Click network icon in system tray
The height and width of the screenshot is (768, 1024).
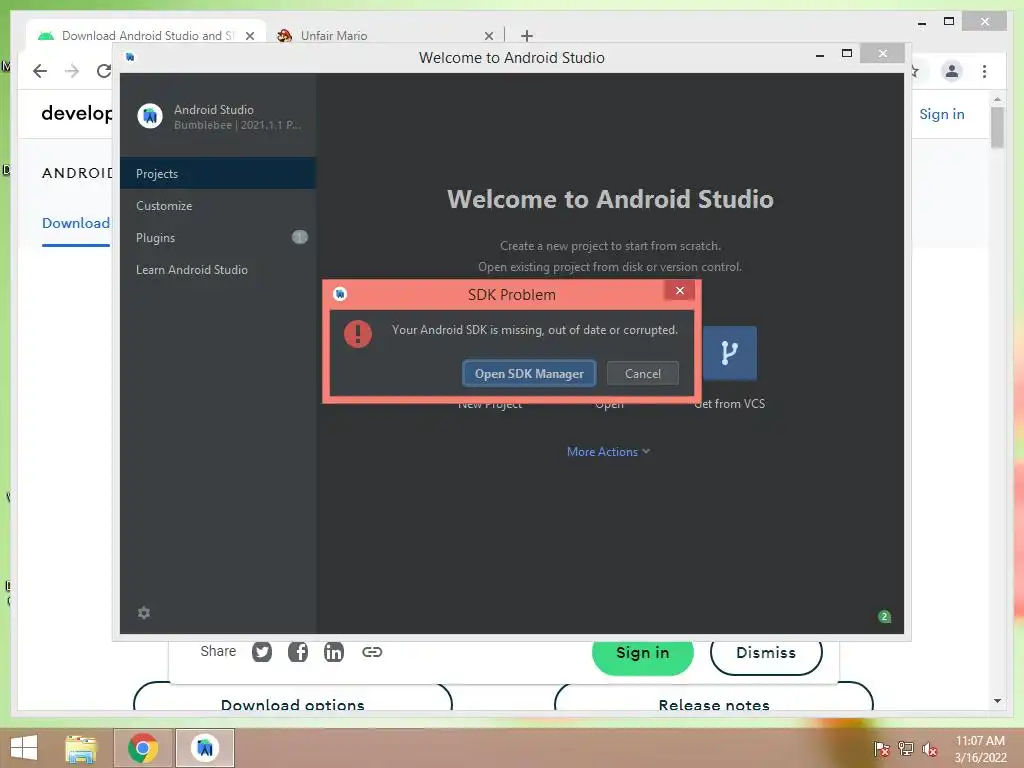coord(906,749)
